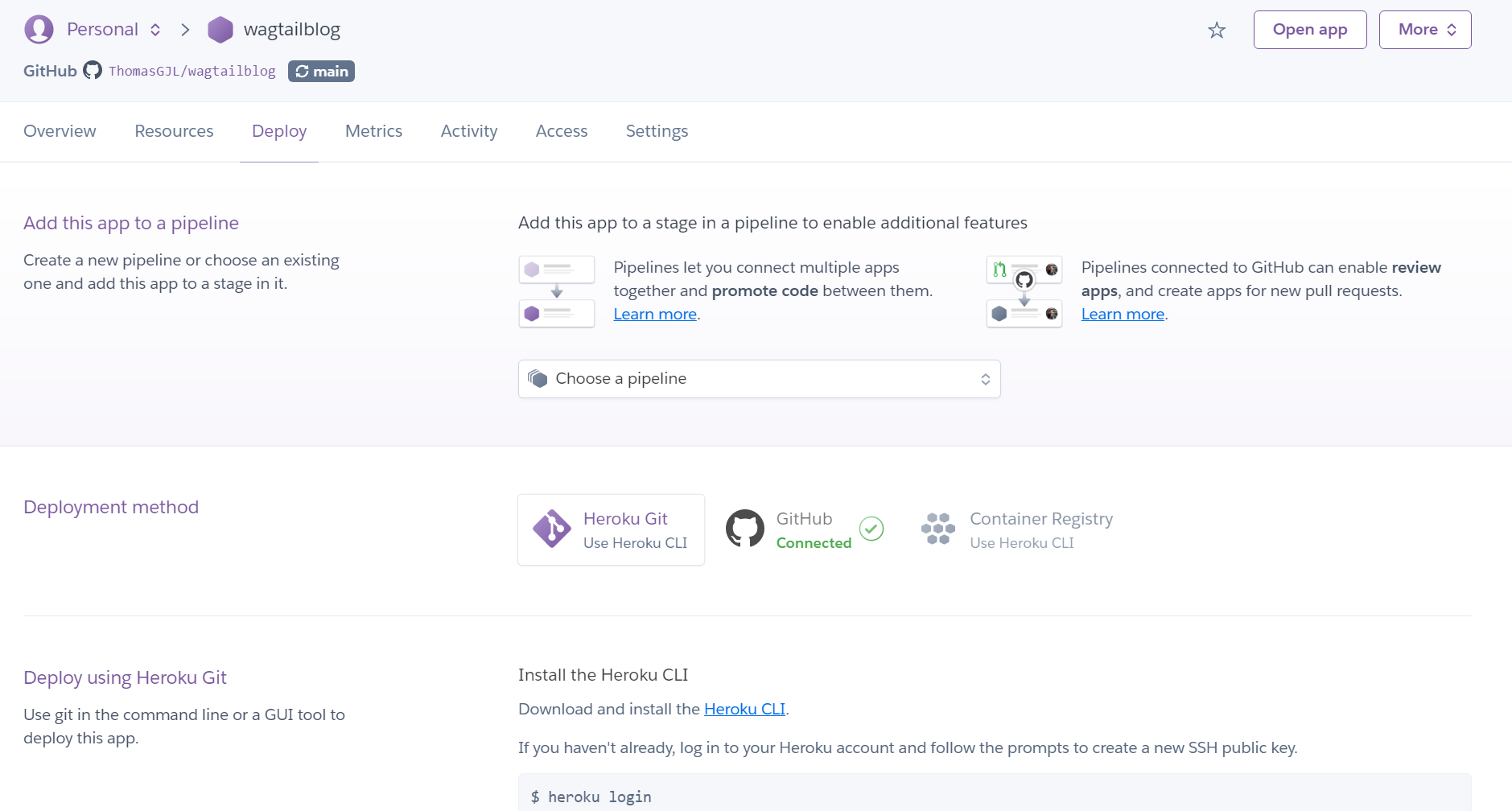Click the 'Add this app to a pipeline' heading
This screenshot has width=1512, height=811.
tap(131, 223)
